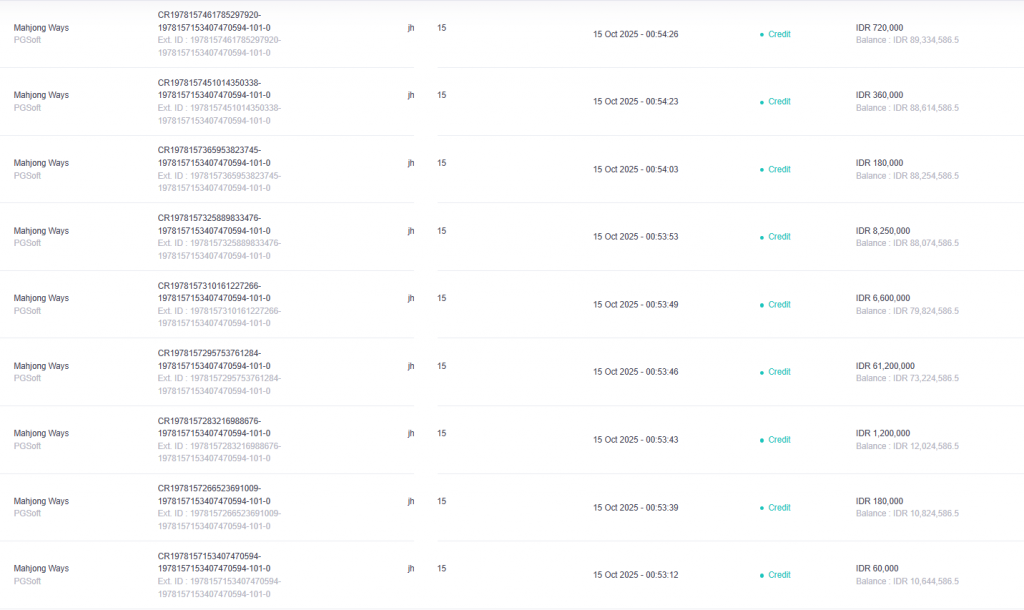Select the timestamp 15 Oct 2025 - 00:53:53

pos(635,237)
